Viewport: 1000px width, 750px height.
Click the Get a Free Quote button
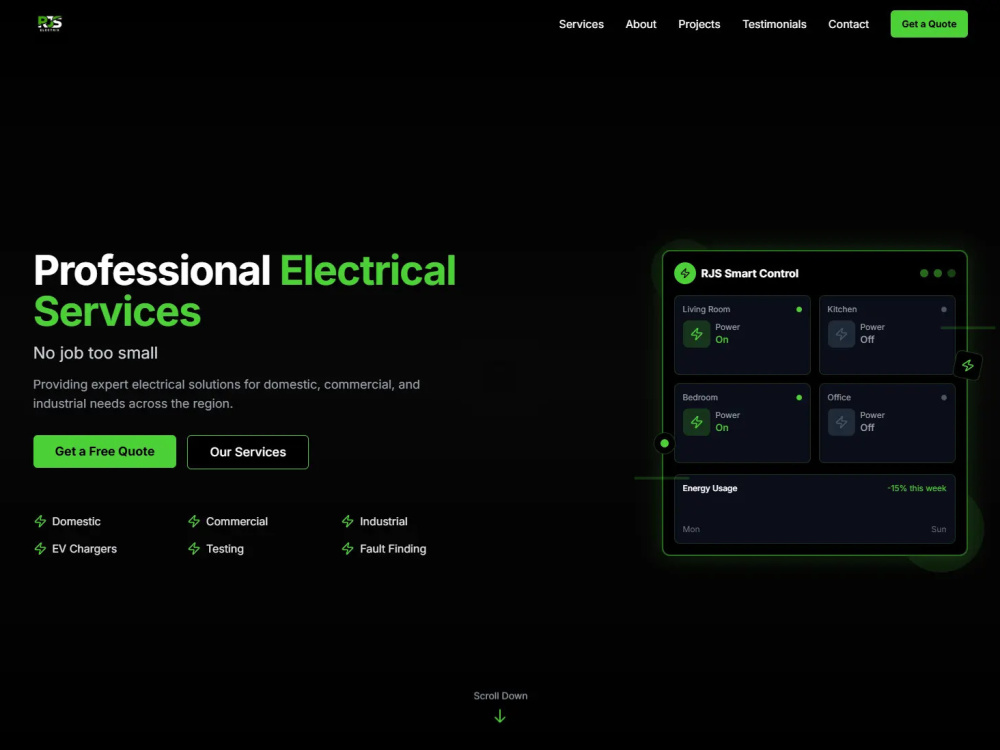pyautogui.click(x=105, y=452)
